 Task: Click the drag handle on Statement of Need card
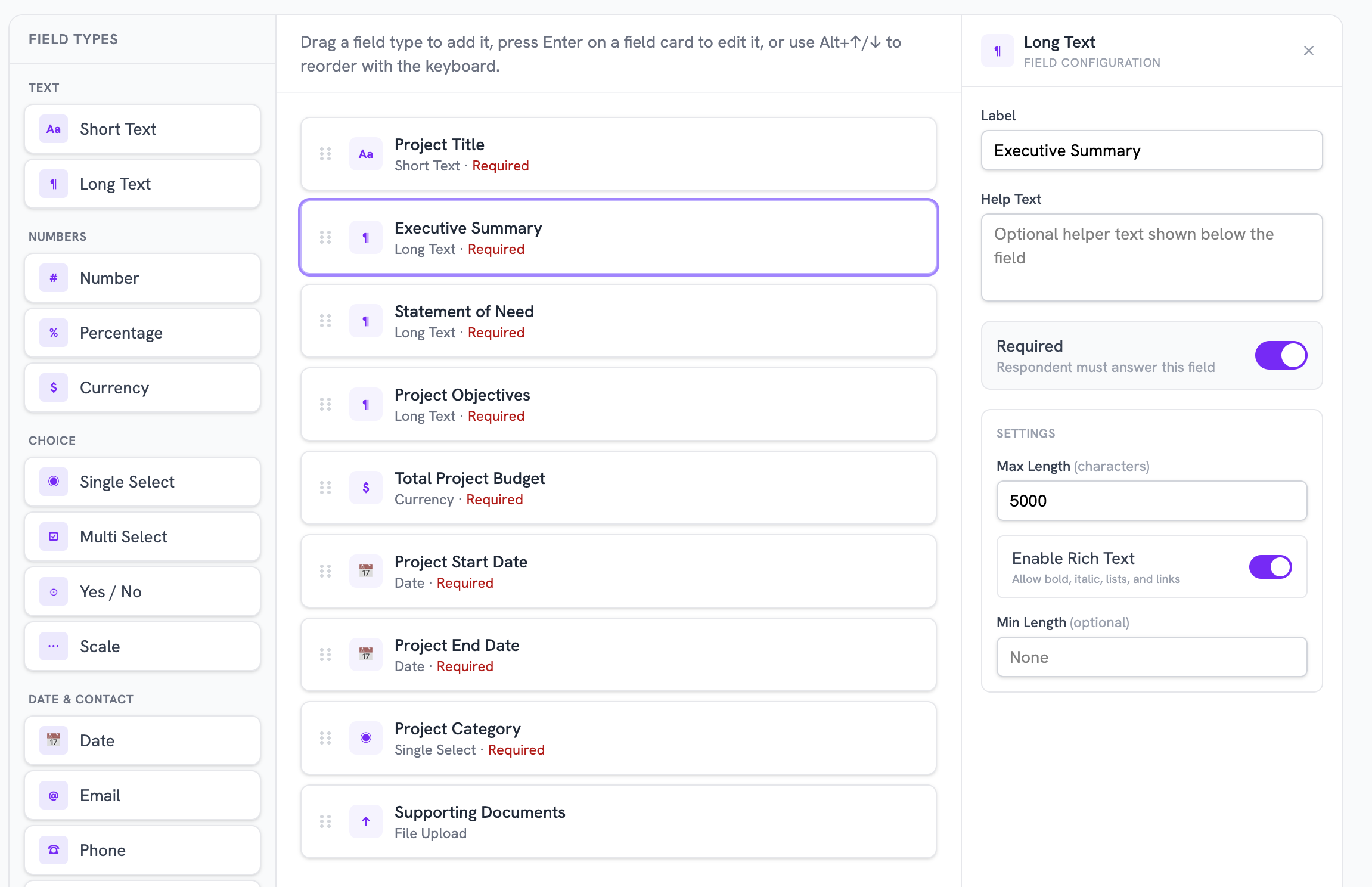pyautogui.click(x=325, y=321)
